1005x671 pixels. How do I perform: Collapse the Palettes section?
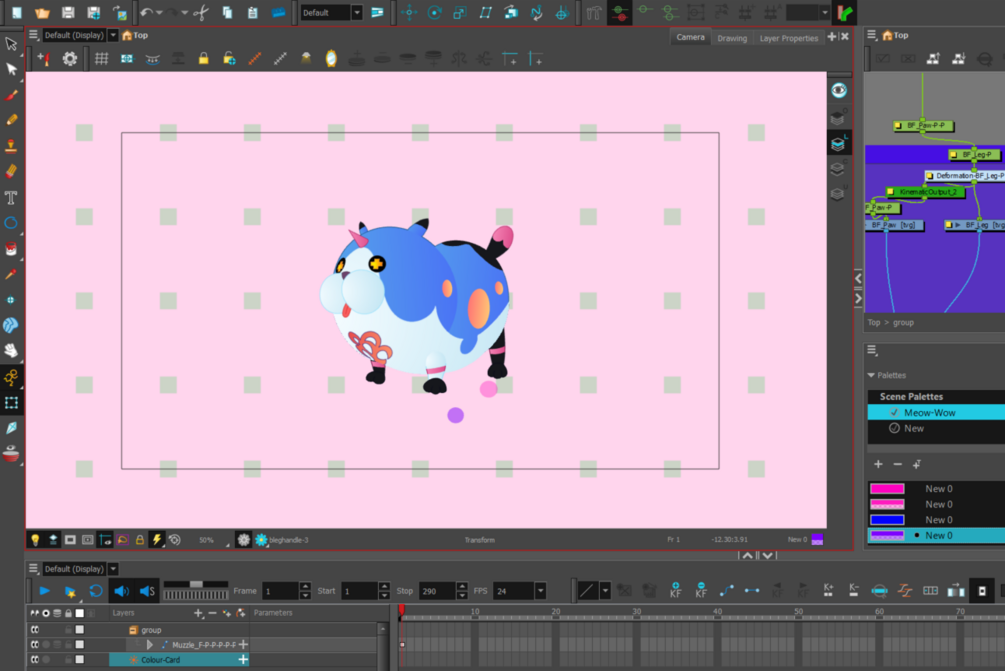[x=871, y=374]
